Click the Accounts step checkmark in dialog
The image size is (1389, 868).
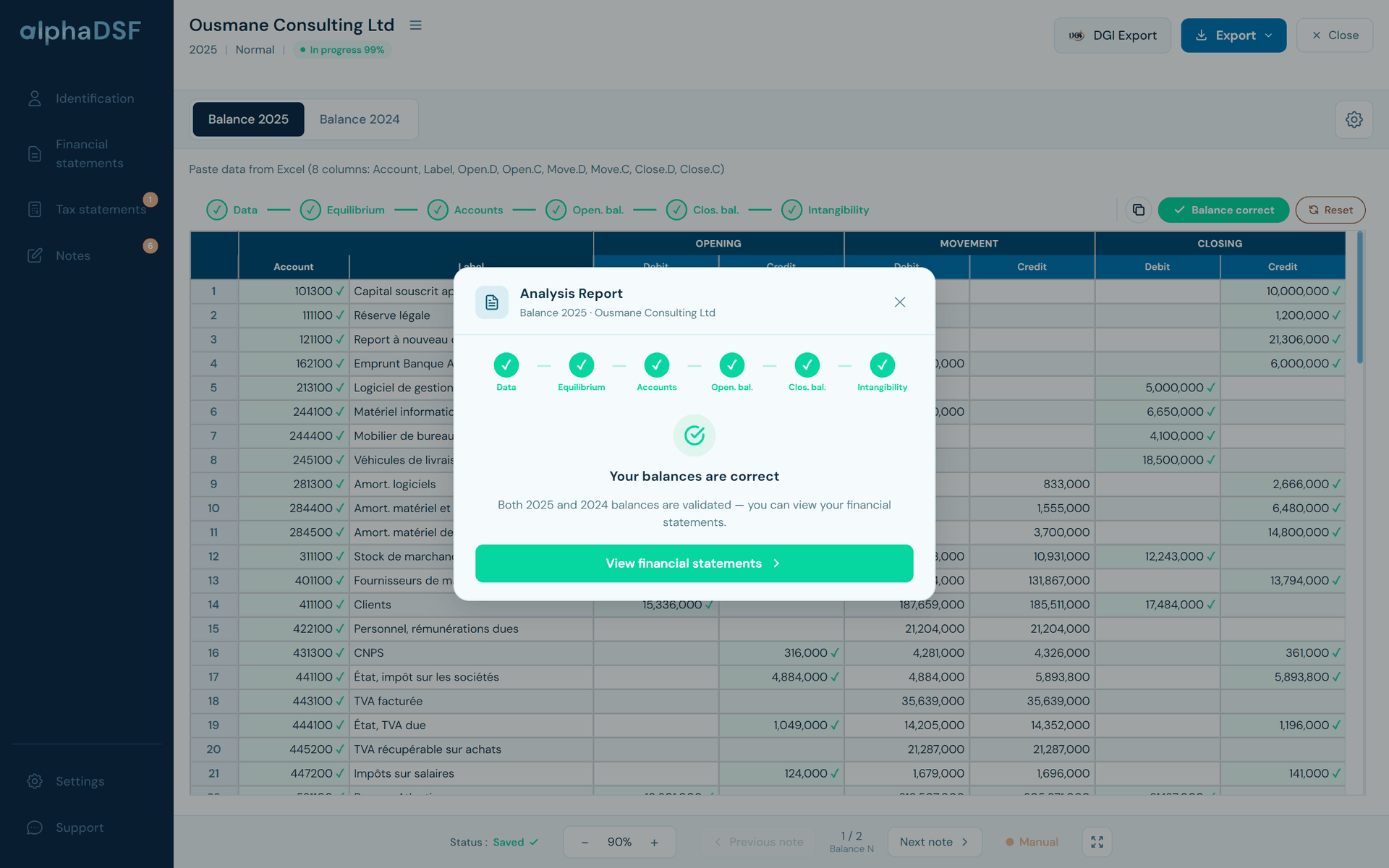click(657, 365)
